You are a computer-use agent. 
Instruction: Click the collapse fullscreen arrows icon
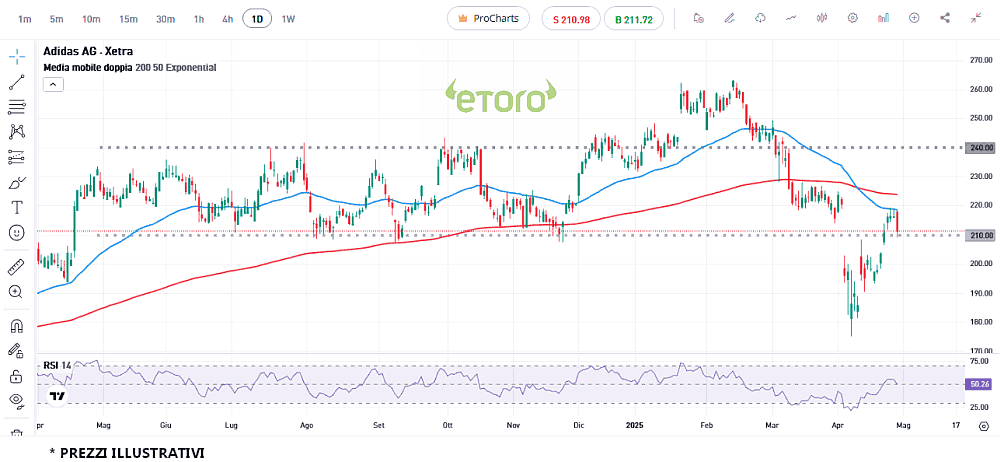(x=976, y=19)
